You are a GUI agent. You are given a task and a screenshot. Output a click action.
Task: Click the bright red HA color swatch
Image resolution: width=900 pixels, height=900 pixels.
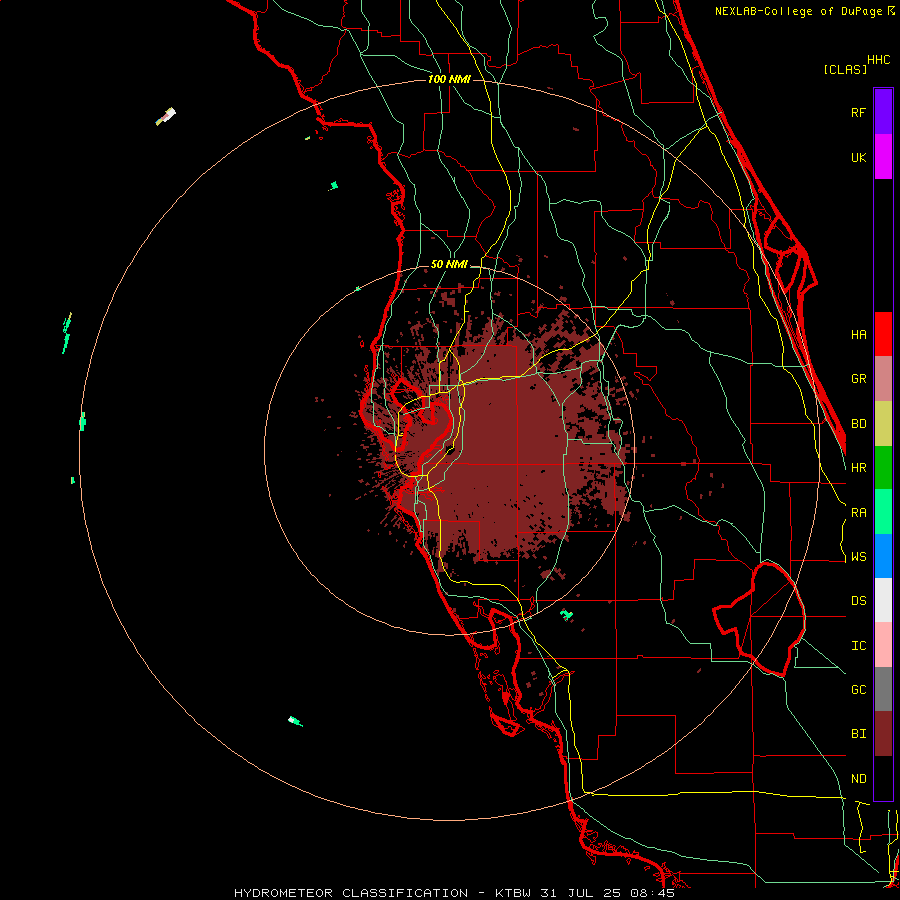click(883, 334)
